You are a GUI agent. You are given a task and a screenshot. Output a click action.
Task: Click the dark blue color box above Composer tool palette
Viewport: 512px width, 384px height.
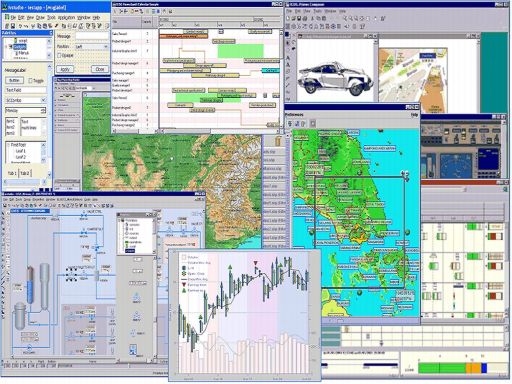[x=287, y=34]
